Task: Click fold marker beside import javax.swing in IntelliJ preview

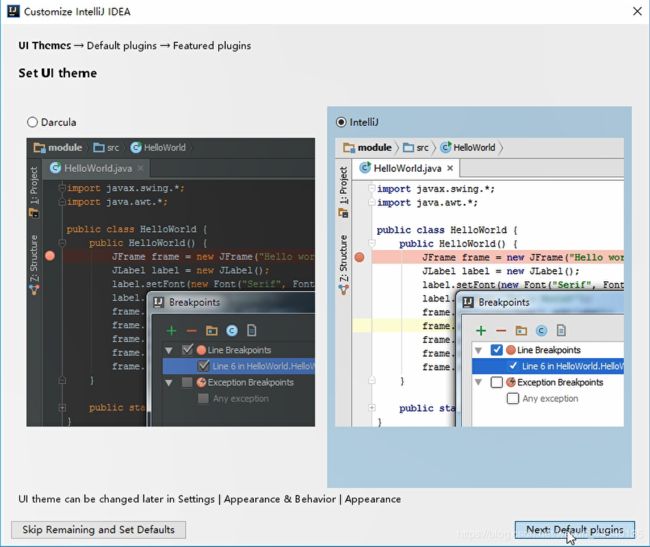Action: click(x=372, y=189)
